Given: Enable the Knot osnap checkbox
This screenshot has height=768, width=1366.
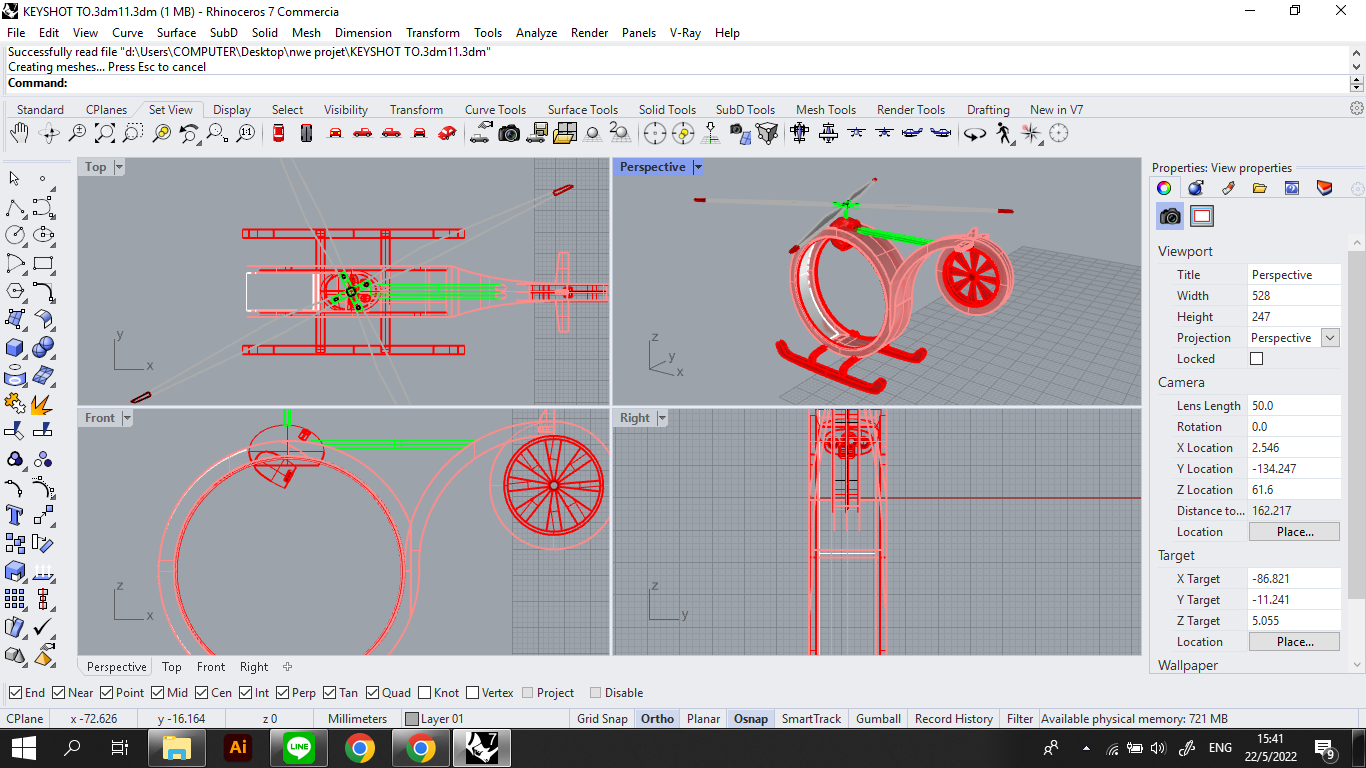Looking at the screenshot, I should (x=425, y=693).
